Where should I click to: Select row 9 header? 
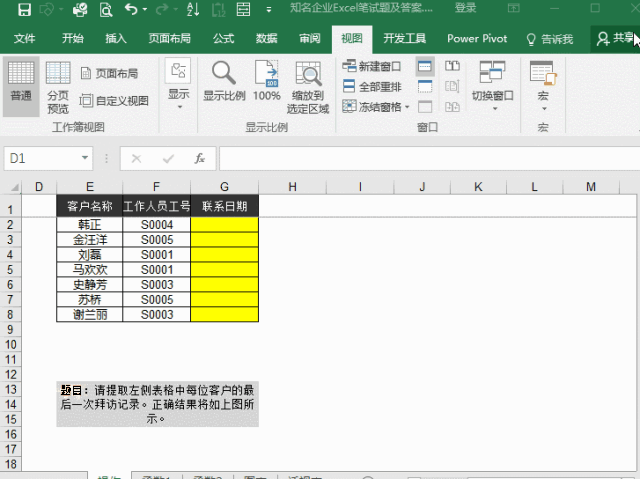click(10, 329)
